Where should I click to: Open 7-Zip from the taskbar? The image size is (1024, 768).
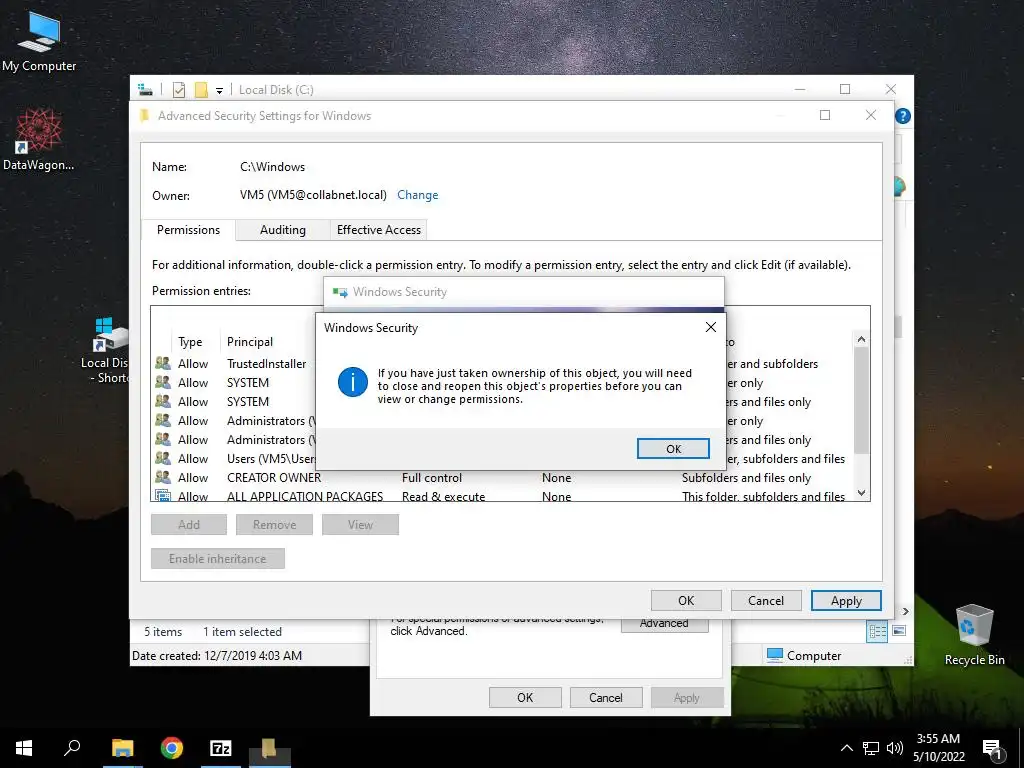click(221, 748)
